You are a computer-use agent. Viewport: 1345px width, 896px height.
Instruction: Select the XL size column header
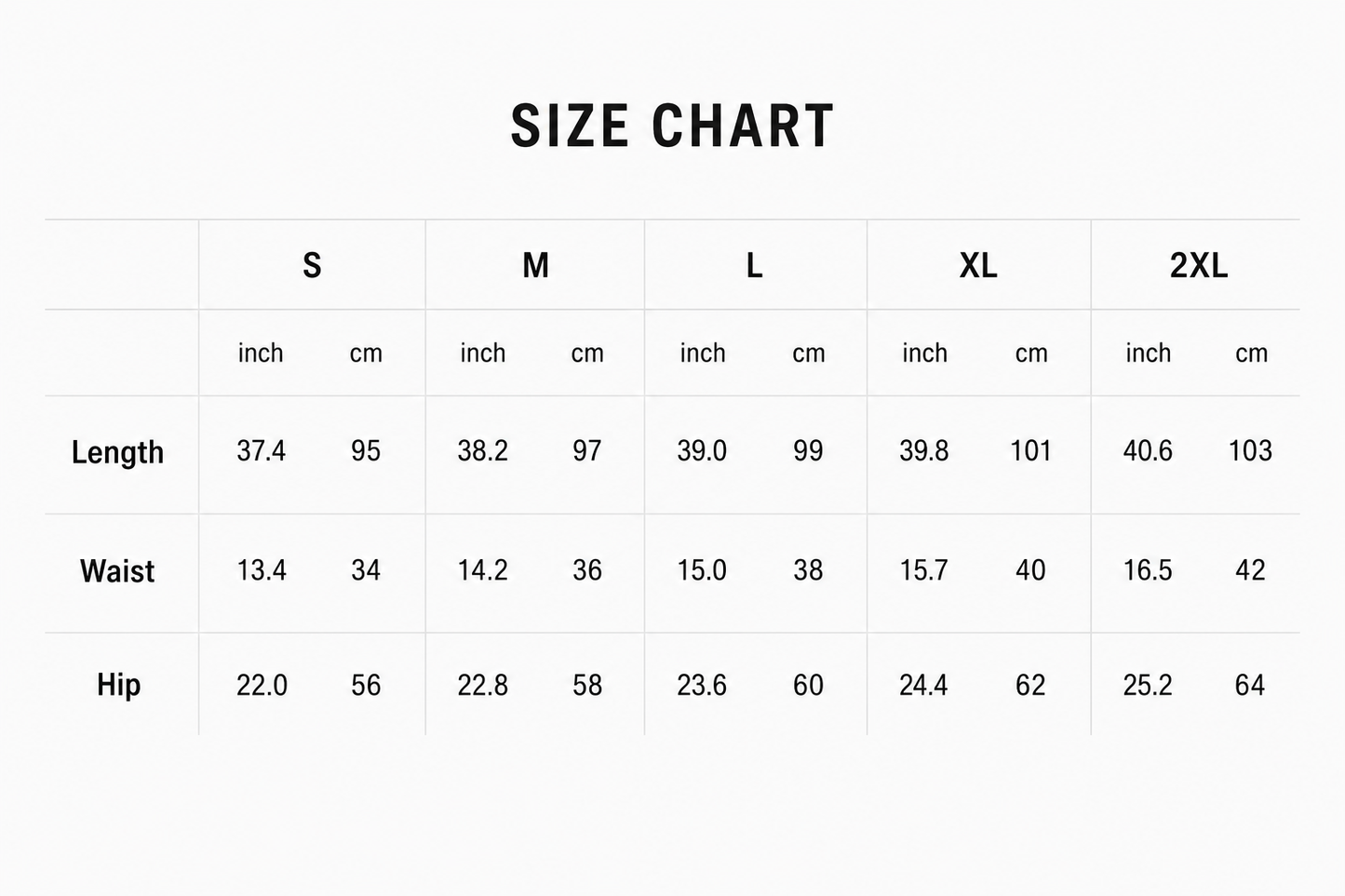pyautogui.click(x=978, y=266)
